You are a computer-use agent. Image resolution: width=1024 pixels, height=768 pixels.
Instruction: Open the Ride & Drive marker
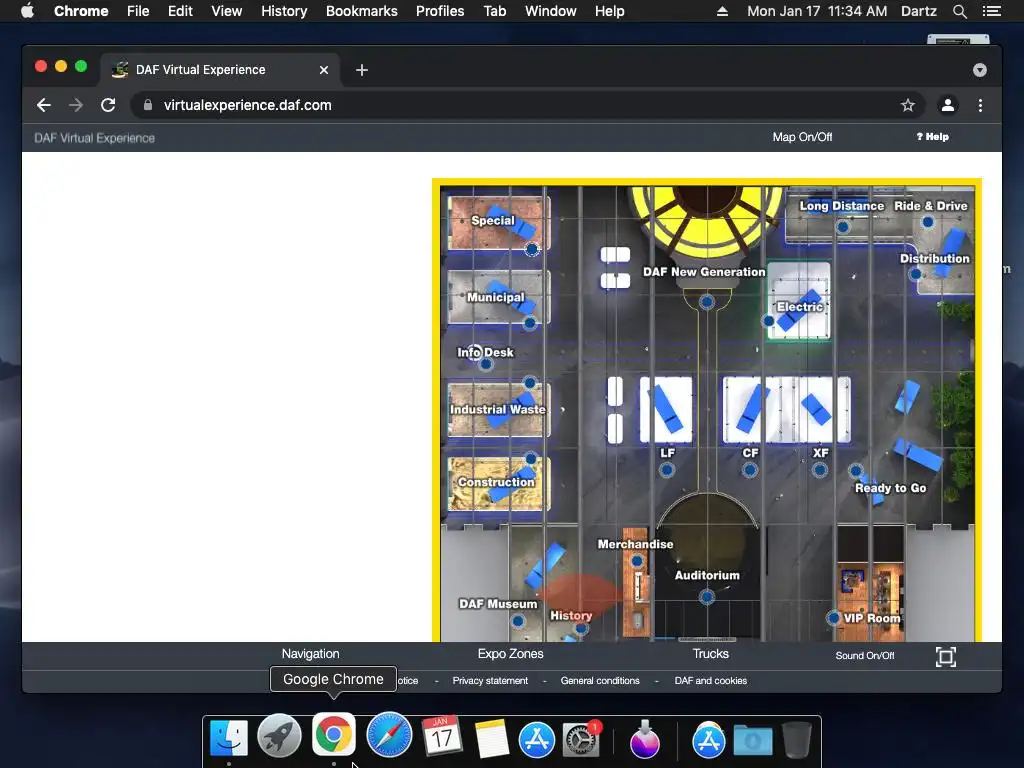pyautogui.click(x=927, y=222)
